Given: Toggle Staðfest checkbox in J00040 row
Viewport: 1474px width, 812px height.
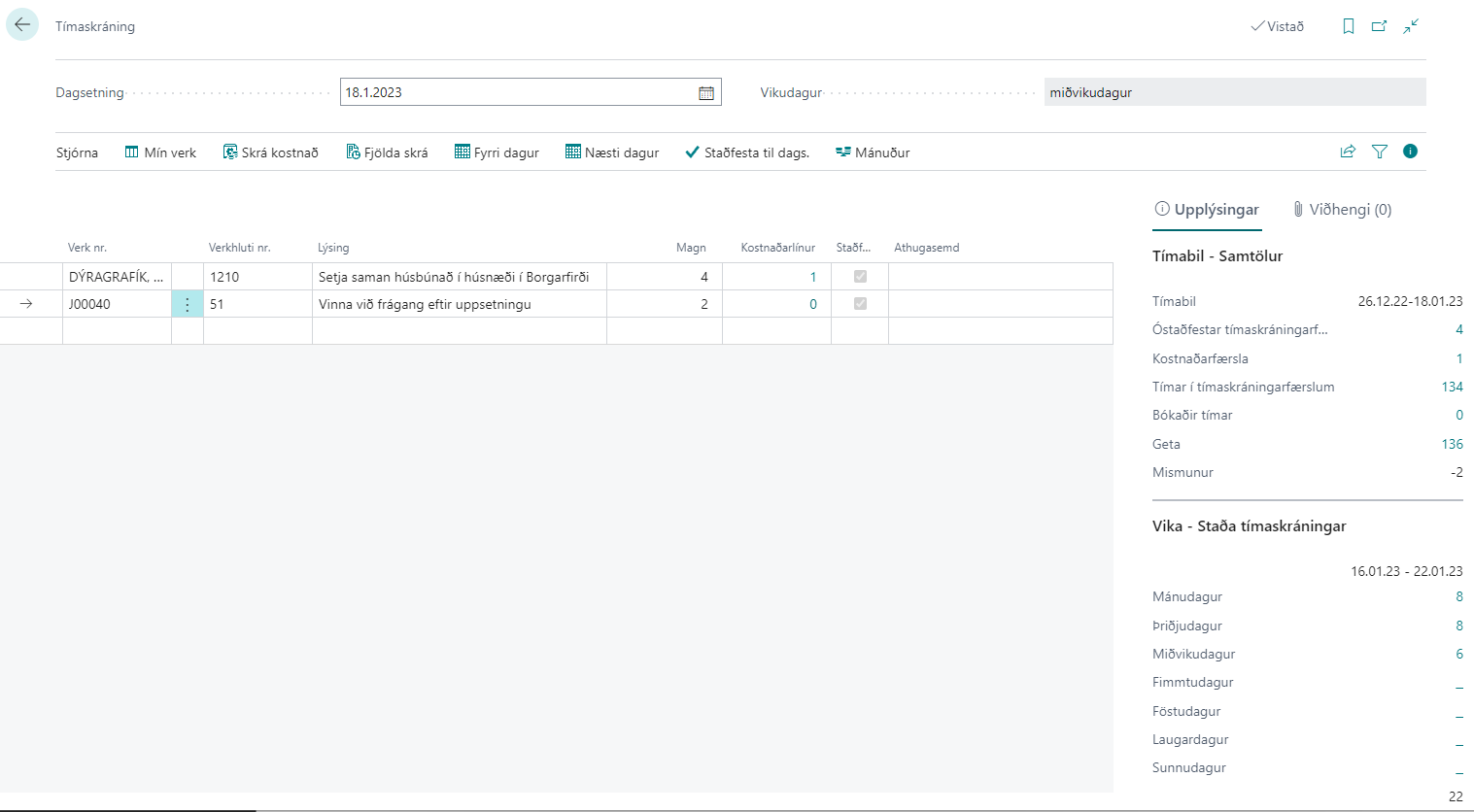Looking at the screenshot, I should click(860, 304).
